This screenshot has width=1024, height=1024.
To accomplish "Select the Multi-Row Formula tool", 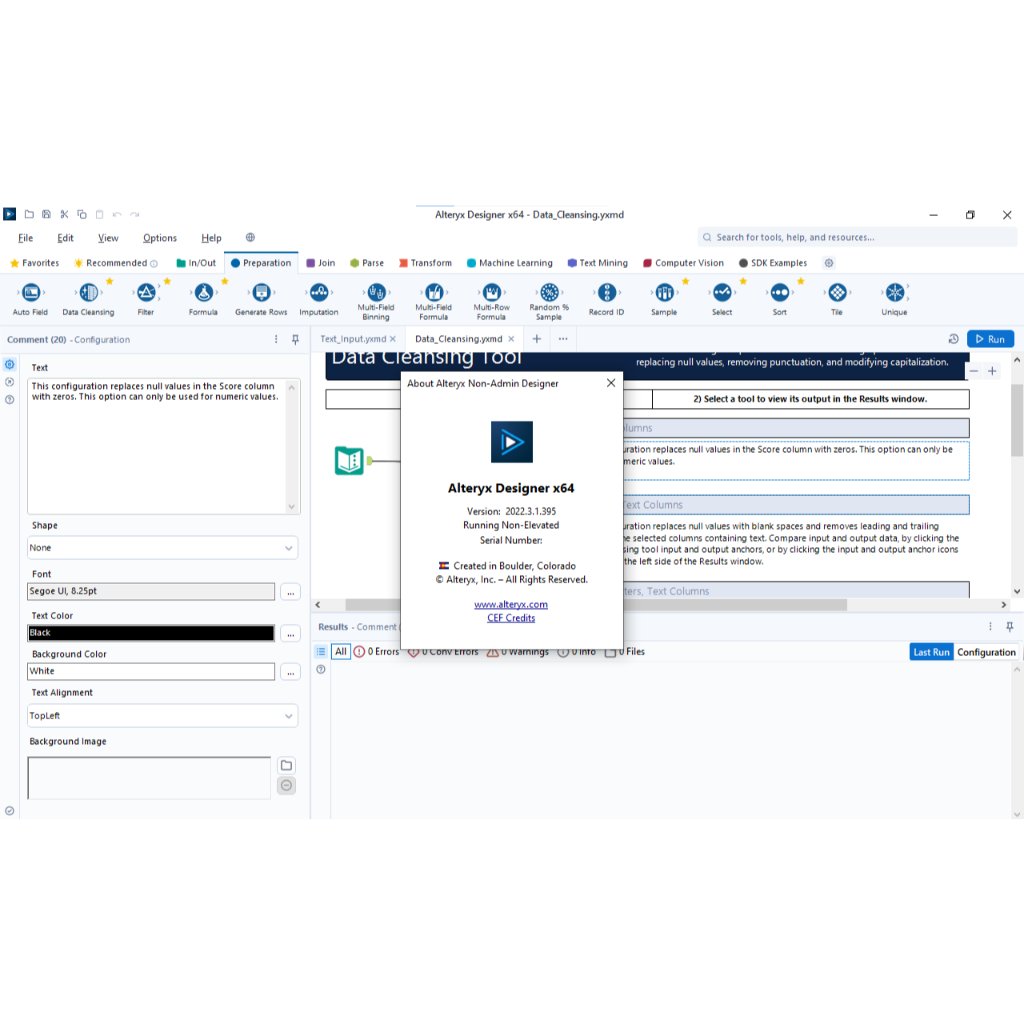I will coord(491,302).
